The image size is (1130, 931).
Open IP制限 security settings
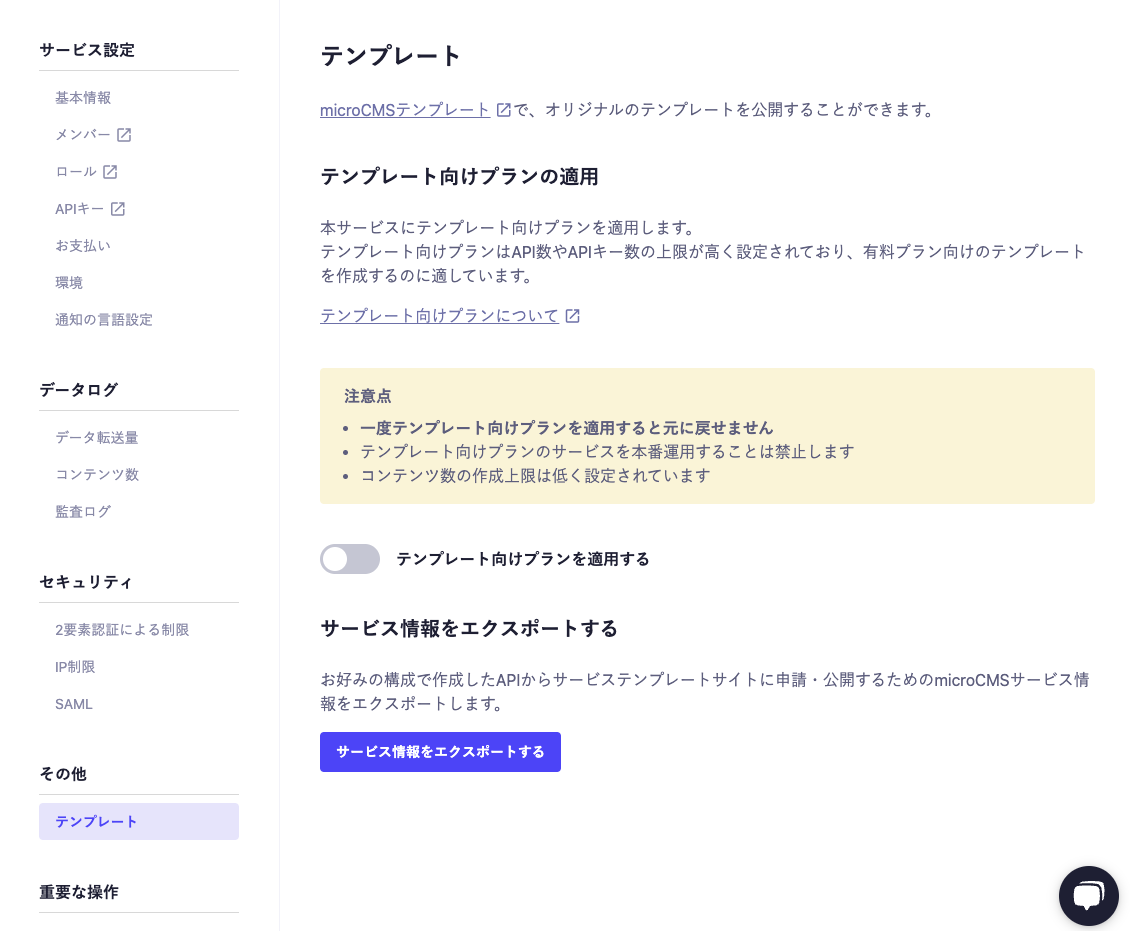pyautogui.click(x=75, y=666)
